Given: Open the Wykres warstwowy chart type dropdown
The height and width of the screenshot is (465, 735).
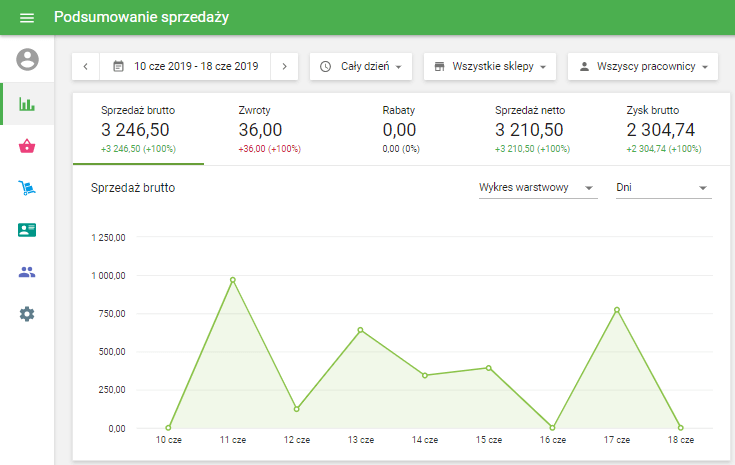Looking at the screenshot, I should coord(537,188).
